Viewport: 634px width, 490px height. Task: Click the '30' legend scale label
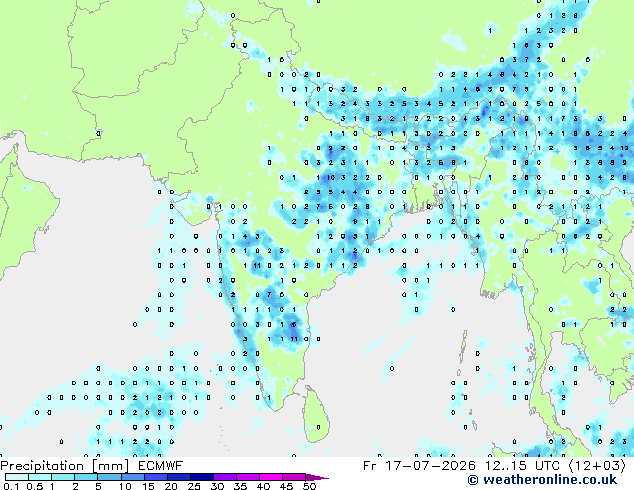[217, 486]
